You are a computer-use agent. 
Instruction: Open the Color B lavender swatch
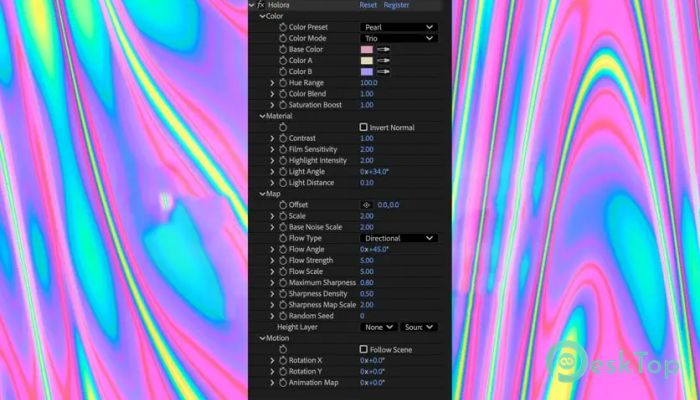coord(367,72)
